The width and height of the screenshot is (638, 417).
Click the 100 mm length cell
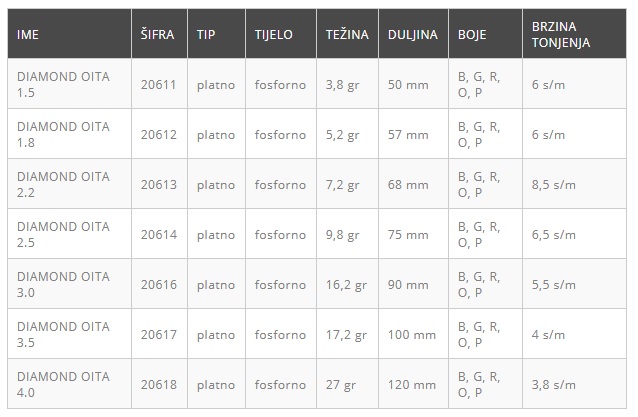coord(411,334)
